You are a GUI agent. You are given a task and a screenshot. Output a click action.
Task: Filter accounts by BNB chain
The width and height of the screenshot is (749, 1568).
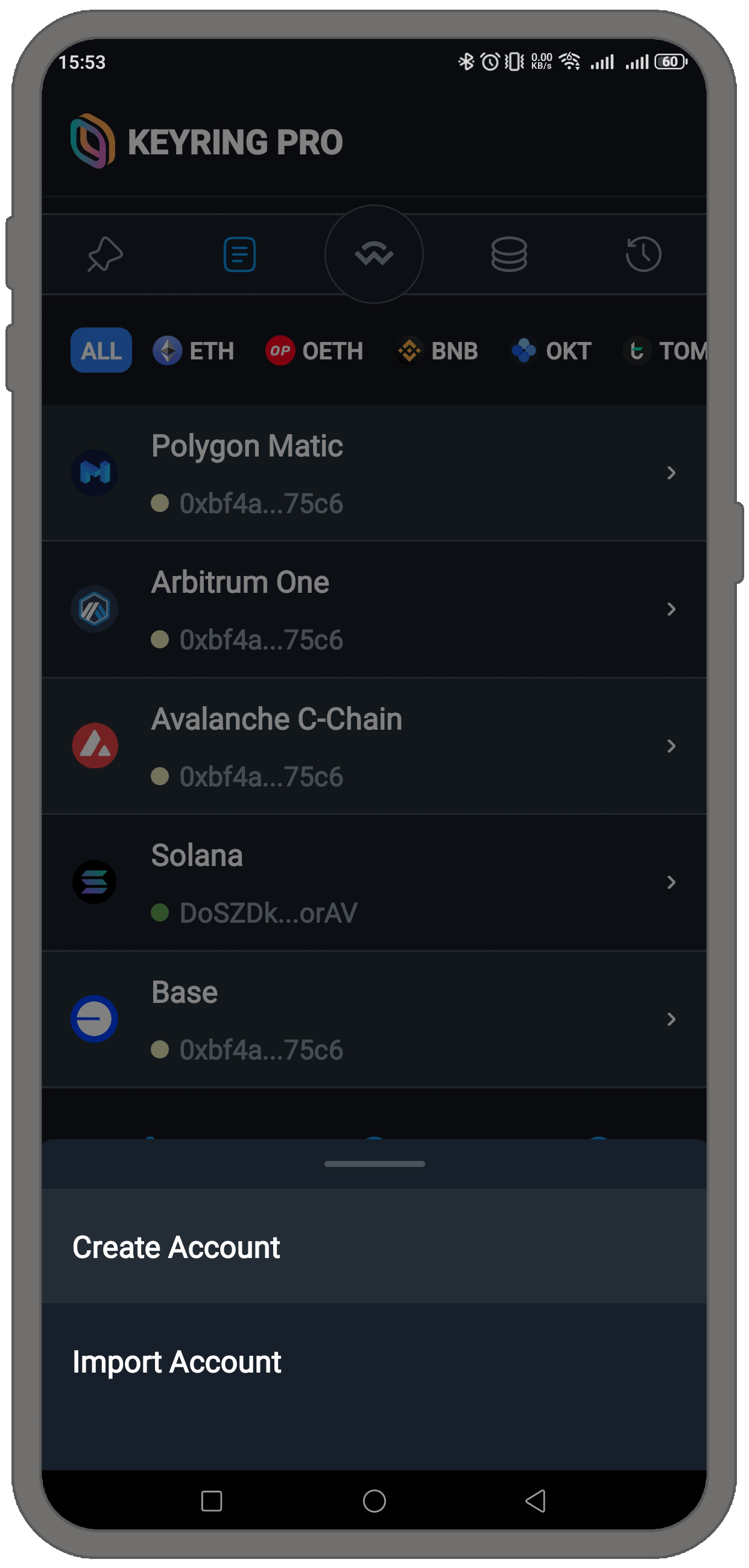pos(437,350)
